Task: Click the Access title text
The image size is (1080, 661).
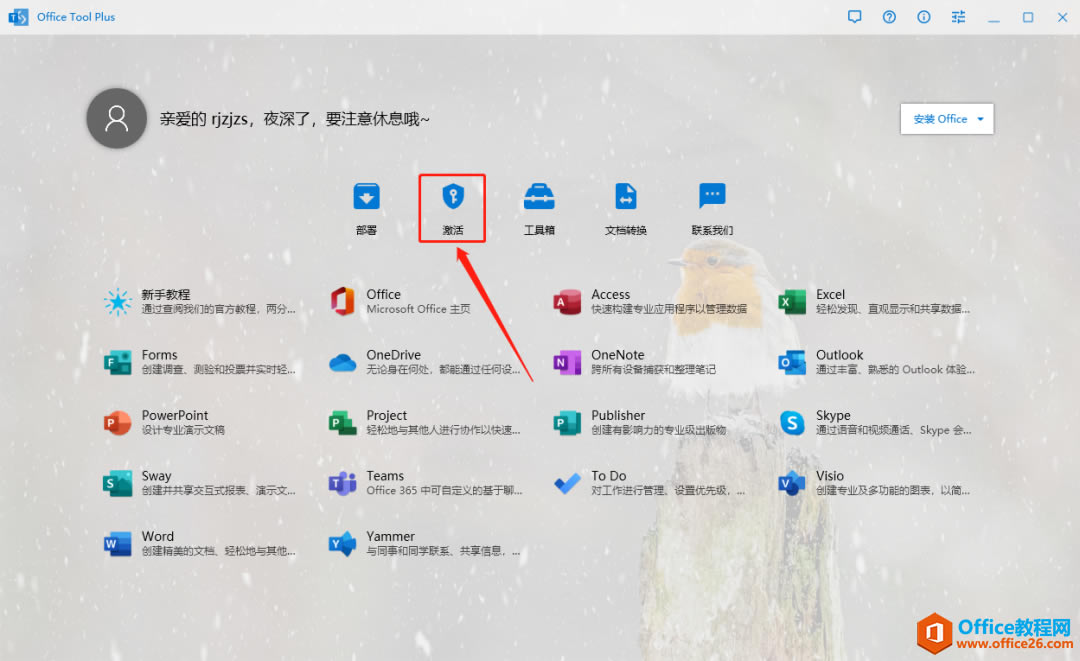Action: [x=610, y=294]
